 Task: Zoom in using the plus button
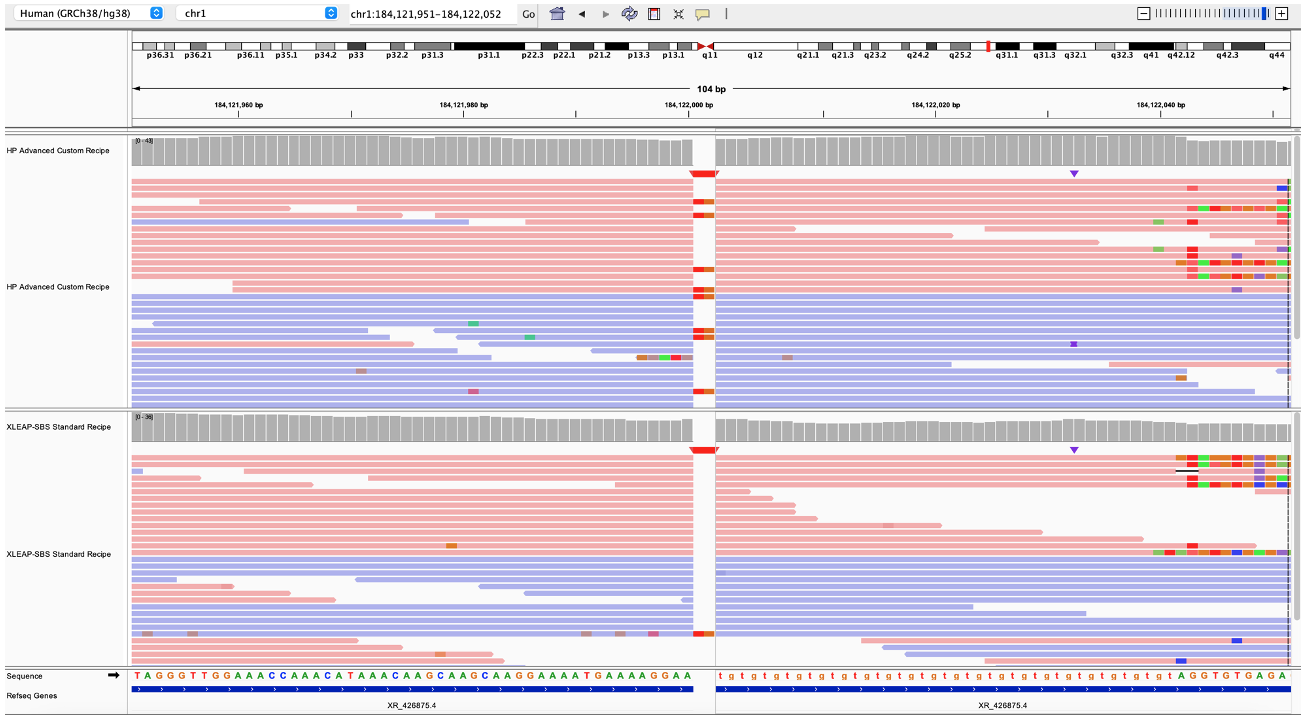(x=1281, y=13)
